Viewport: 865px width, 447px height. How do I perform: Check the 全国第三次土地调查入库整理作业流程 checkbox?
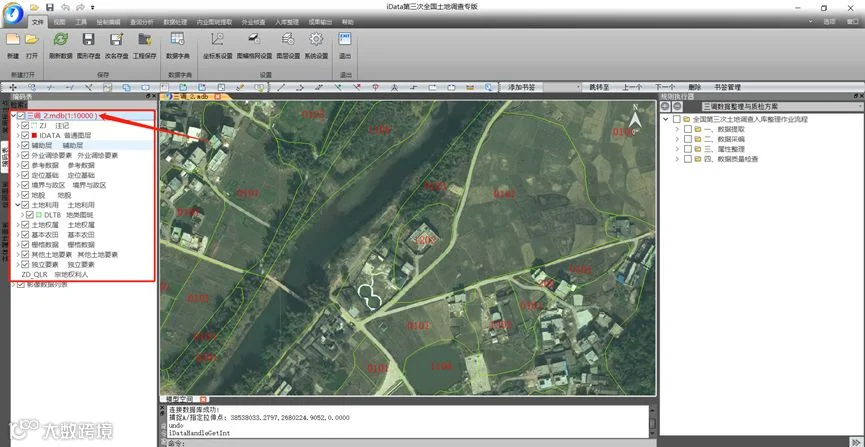(x=677, y=119)
